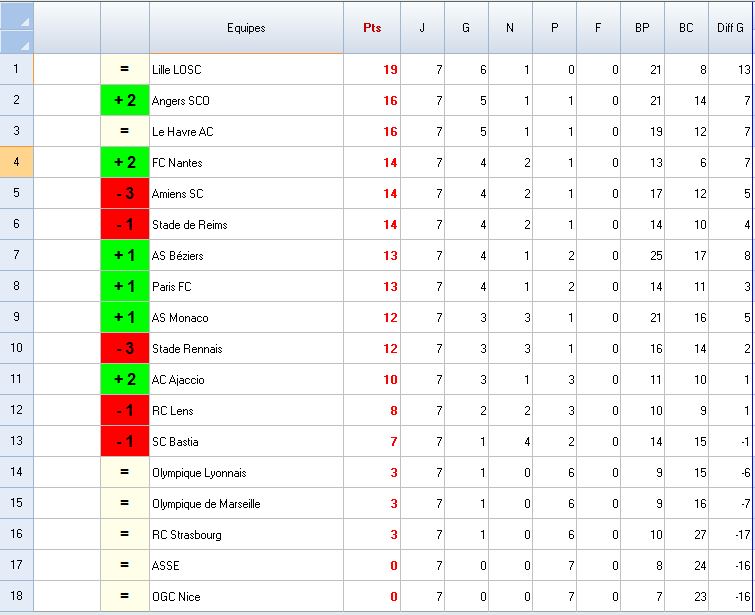The width and height of the screenshot is (755, 615).
Task: Click the Olympique de Marseille cell
Action: (x=246, y=504)
